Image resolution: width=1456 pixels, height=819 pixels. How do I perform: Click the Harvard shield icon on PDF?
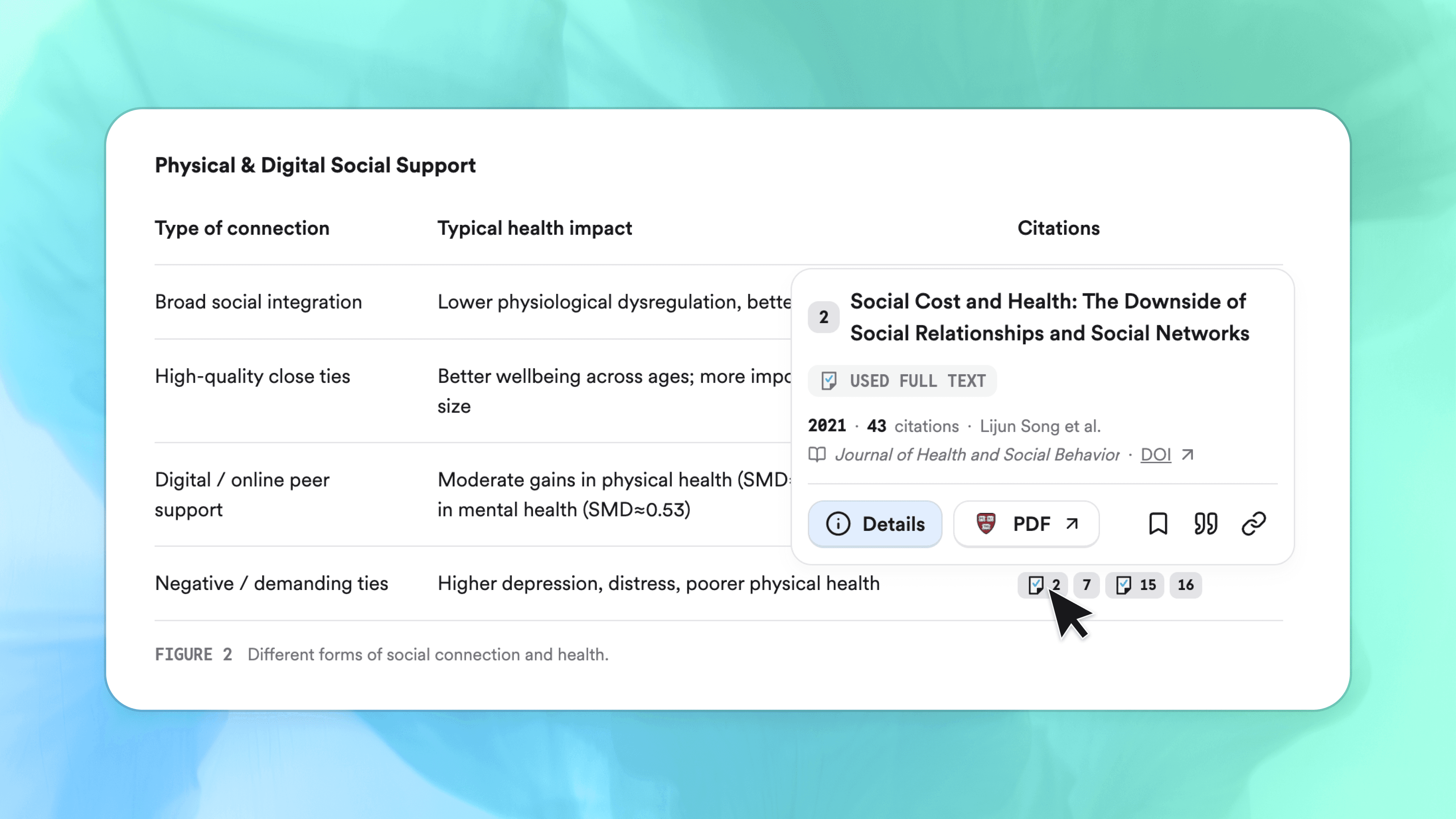pos(986,523)
